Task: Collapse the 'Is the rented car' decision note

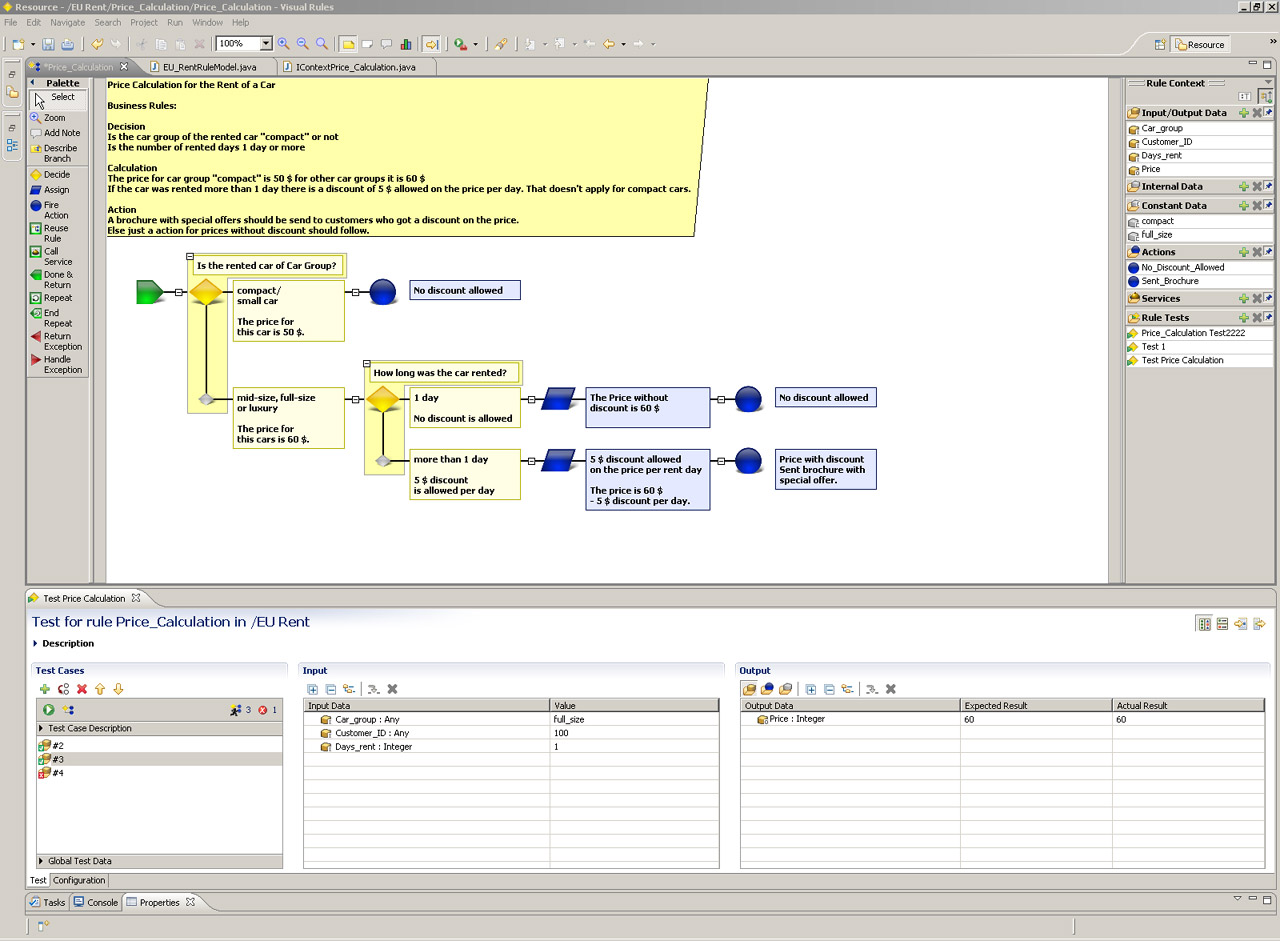Action: click(x=190, y=256)
